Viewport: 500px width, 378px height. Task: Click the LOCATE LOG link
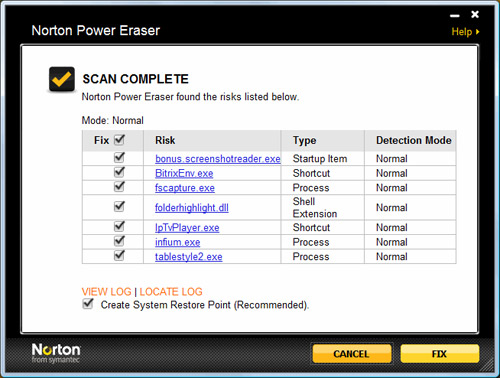[x=171, y=292]
